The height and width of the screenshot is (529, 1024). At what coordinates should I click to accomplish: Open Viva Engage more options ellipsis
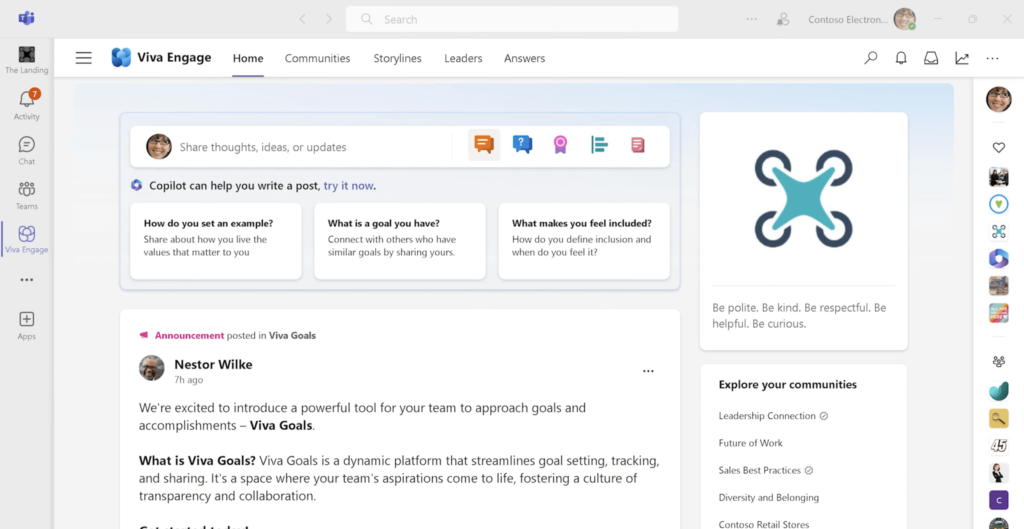993,58
